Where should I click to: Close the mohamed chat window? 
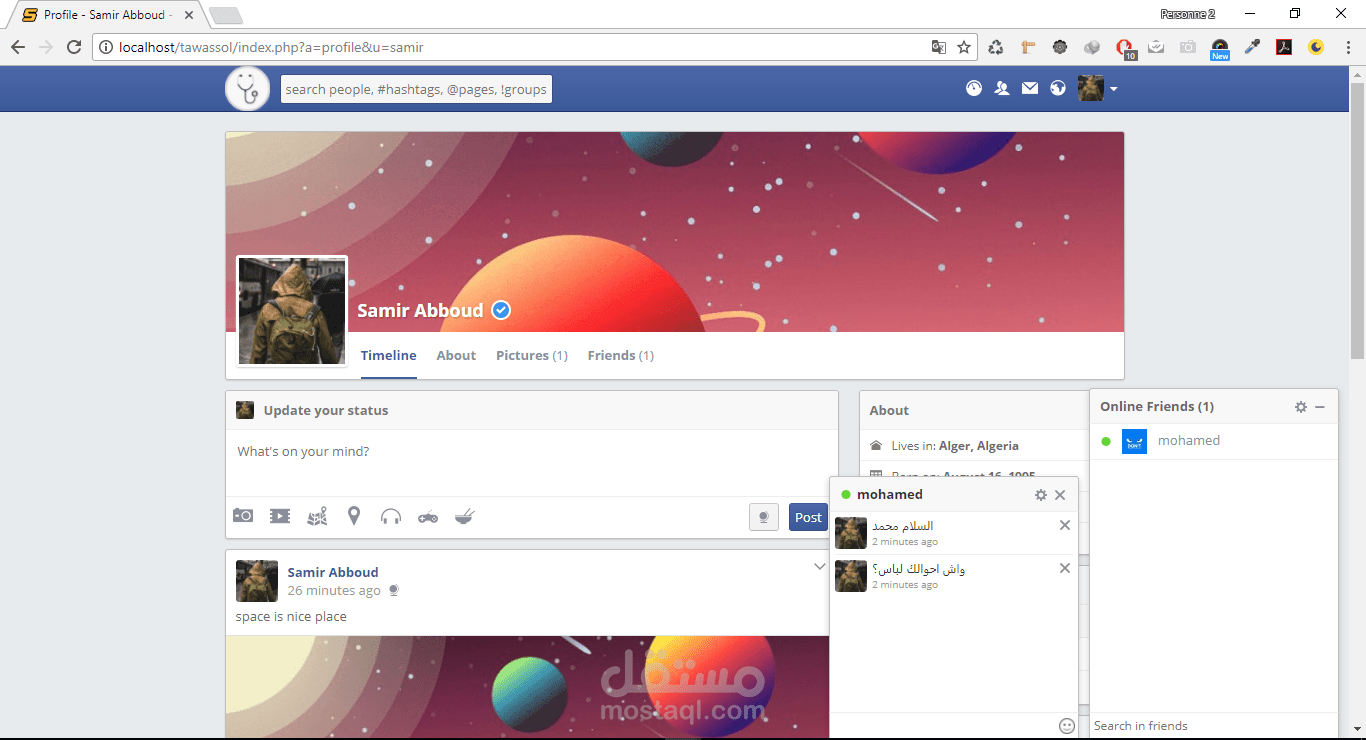pyautogui.click(x=1060, y=495)
